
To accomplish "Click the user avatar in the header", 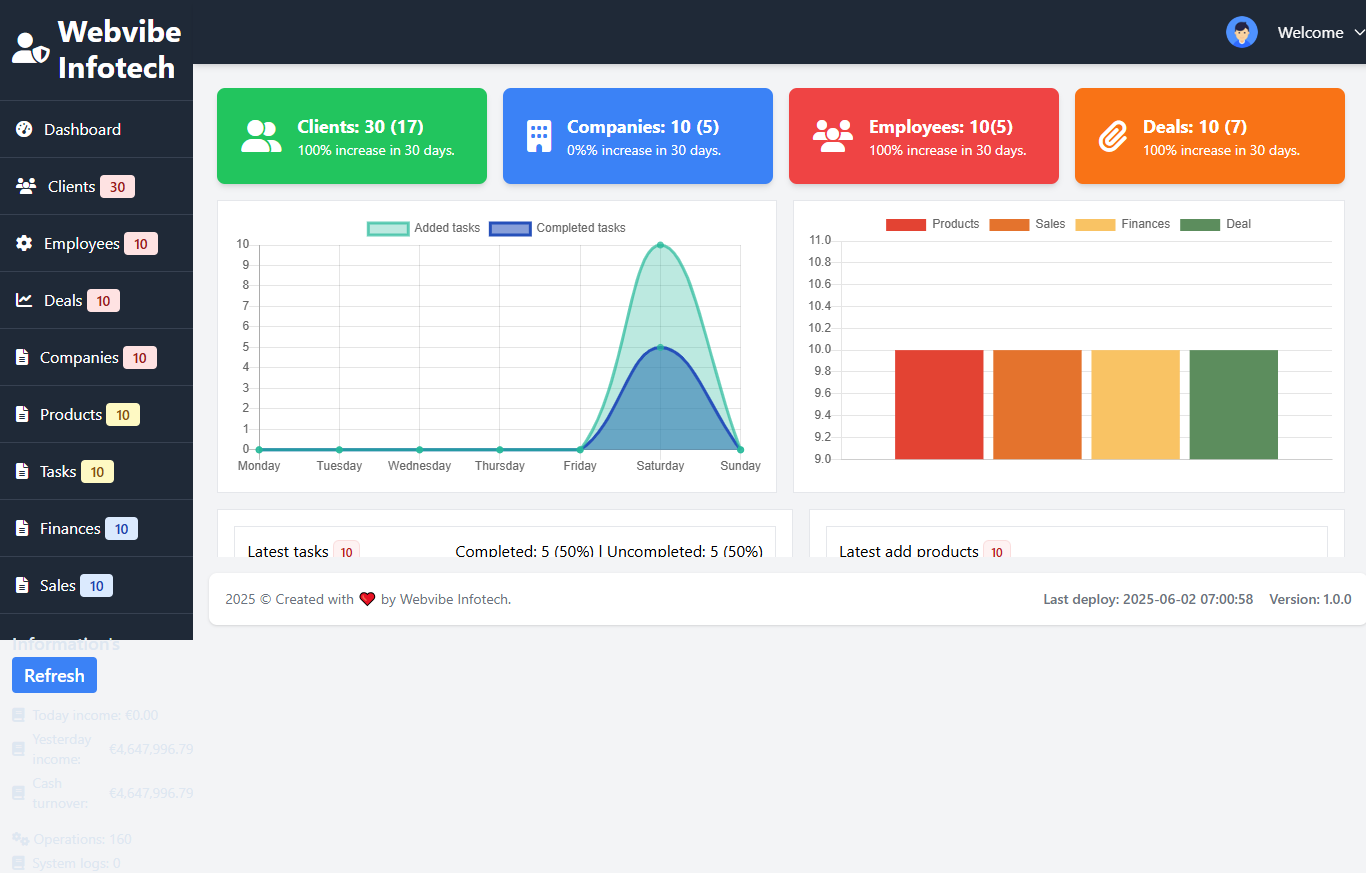I will 1241,32.
